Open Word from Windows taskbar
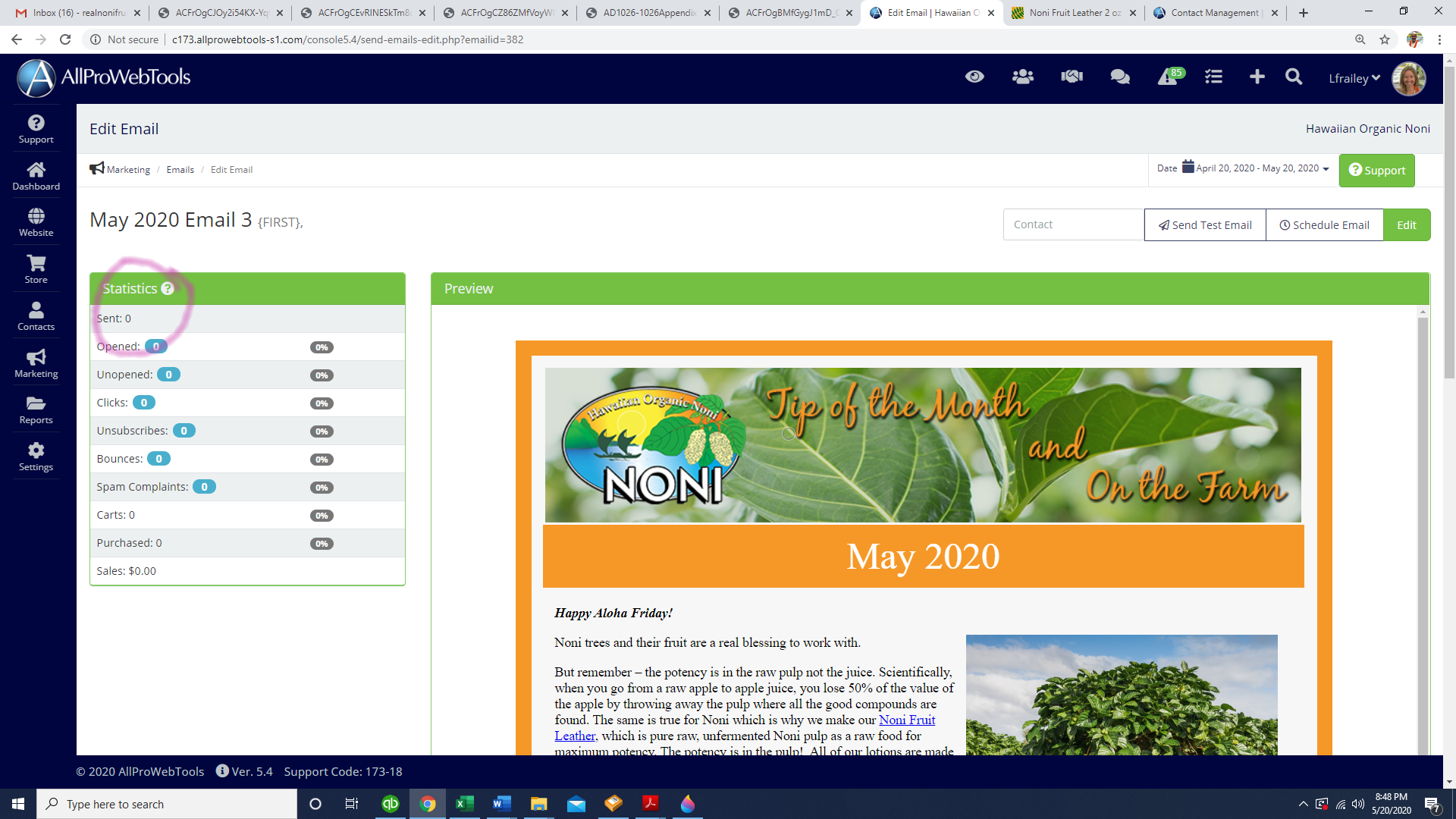Screen dimensions: 1456x819 pyautogui.click(x=501, y=804)
